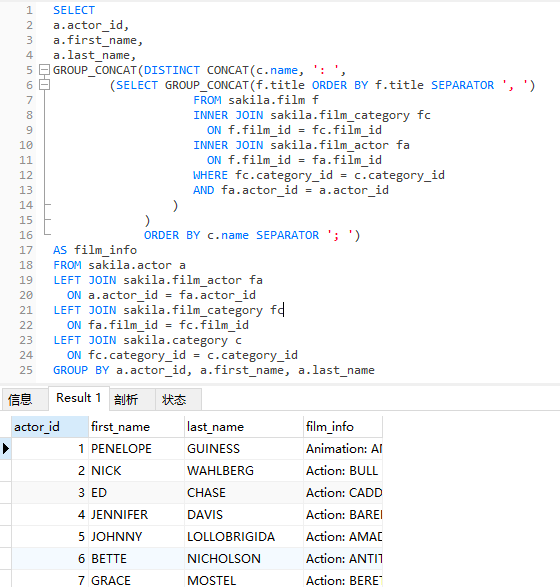Sort by the actor_id column header
This screenshot has height=587, width=560.
50,427
